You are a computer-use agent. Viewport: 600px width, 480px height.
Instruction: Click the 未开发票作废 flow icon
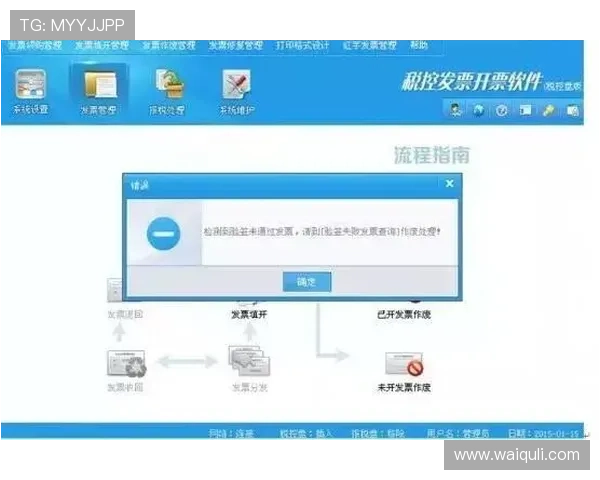404,364
